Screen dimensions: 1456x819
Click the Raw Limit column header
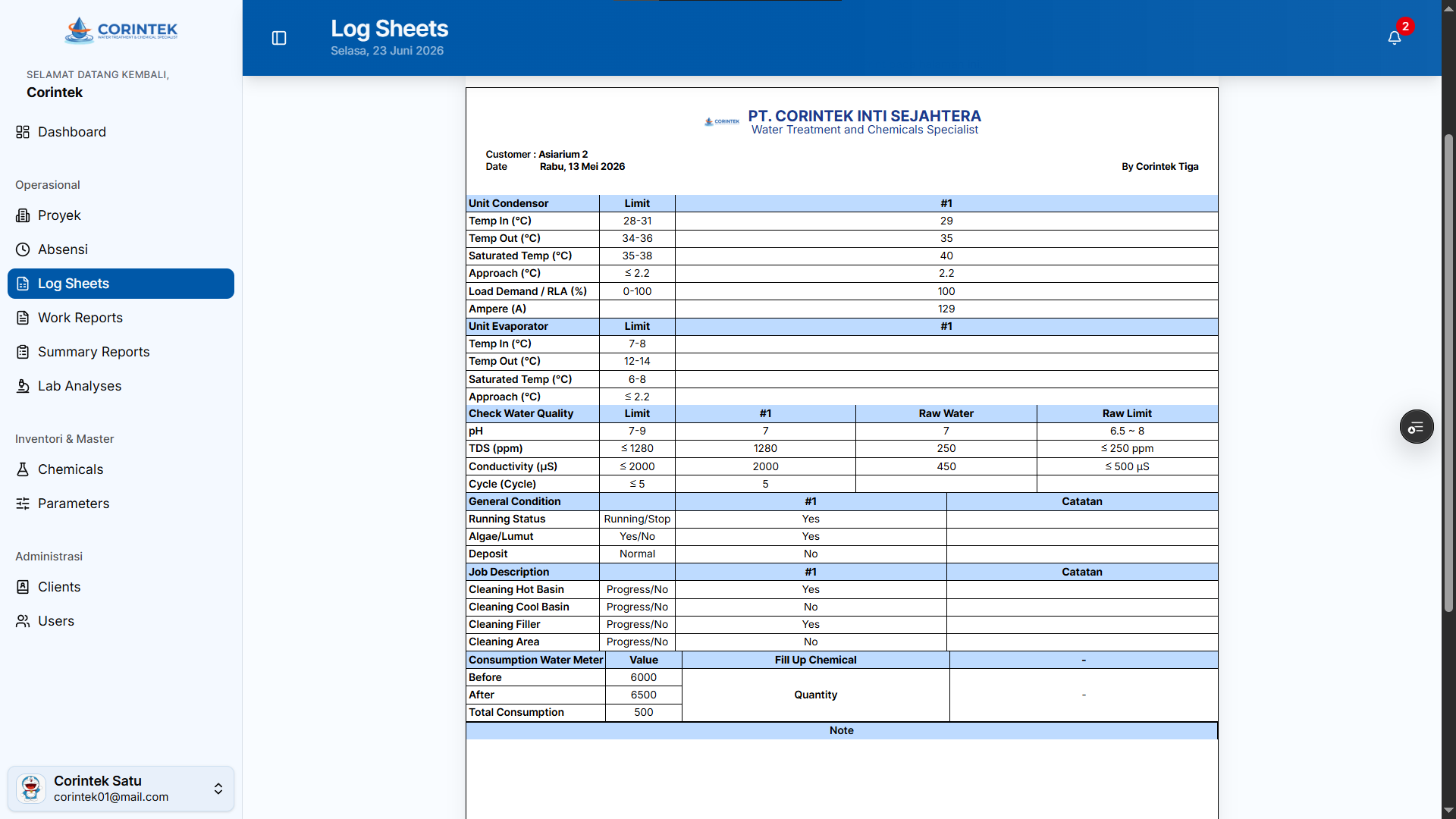(x=1127, y=413)
